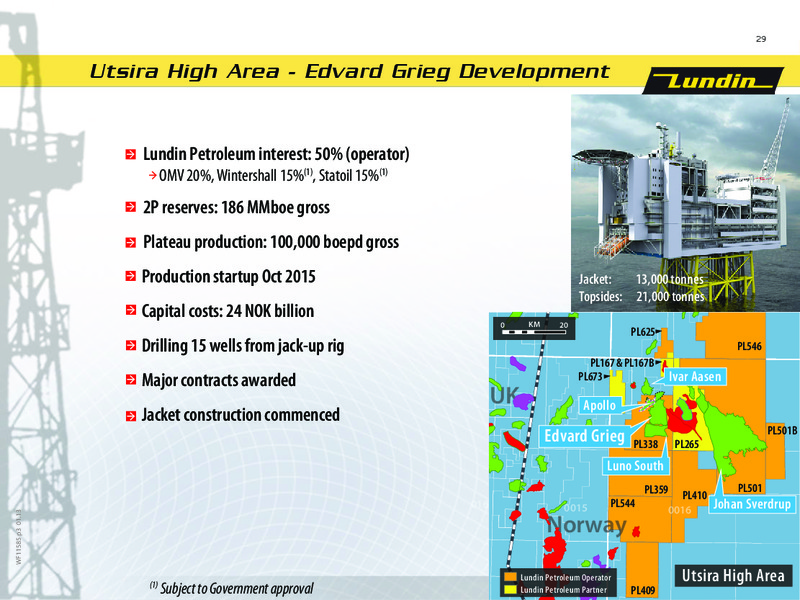Click the PL338 license label

tap(645, 444)
